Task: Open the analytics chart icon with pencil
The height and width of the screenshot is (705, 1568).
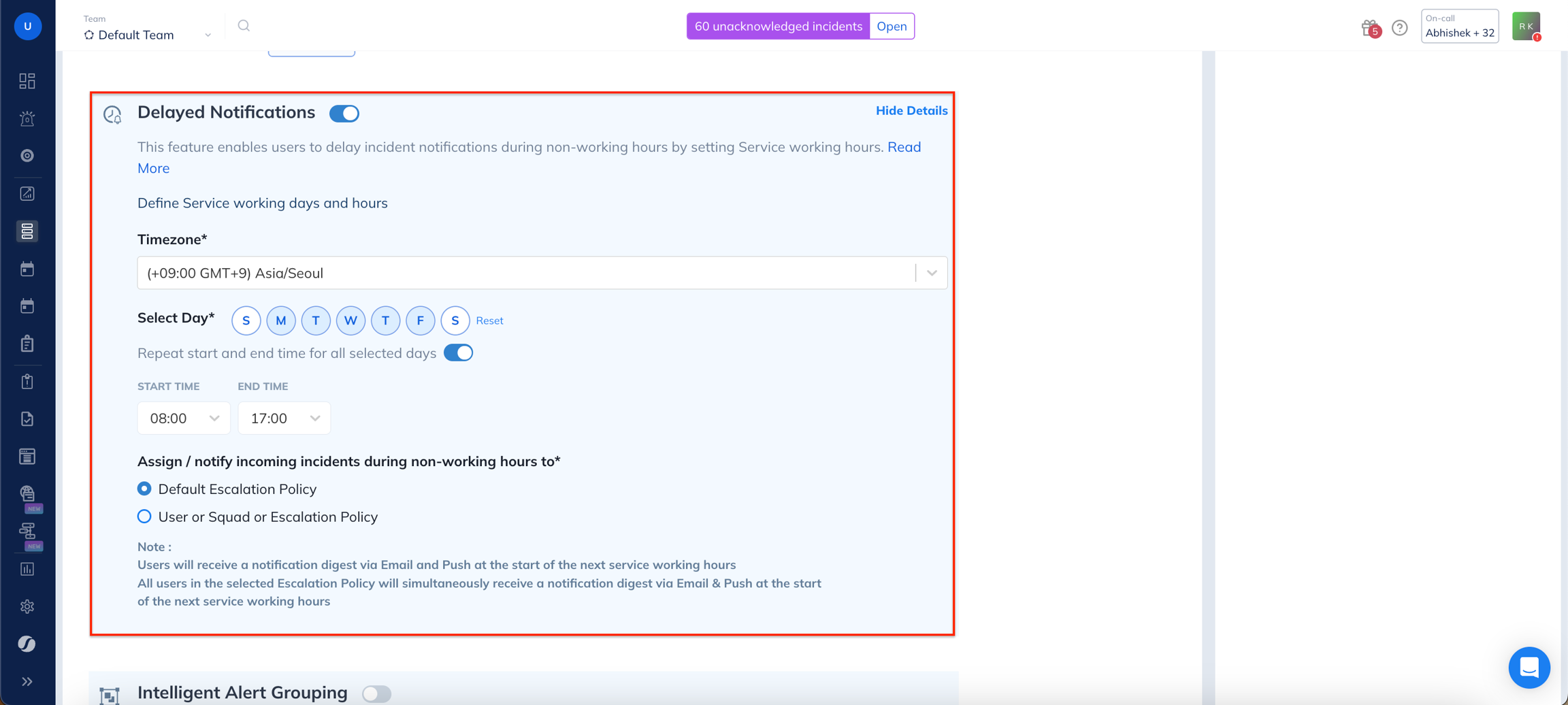Action: (27, 194)
